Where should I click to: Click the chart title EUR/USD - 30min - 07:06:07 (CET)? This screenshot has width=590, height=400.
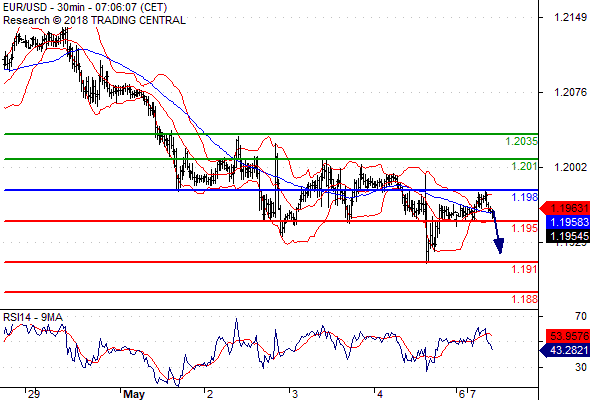[x=85, y=7]
